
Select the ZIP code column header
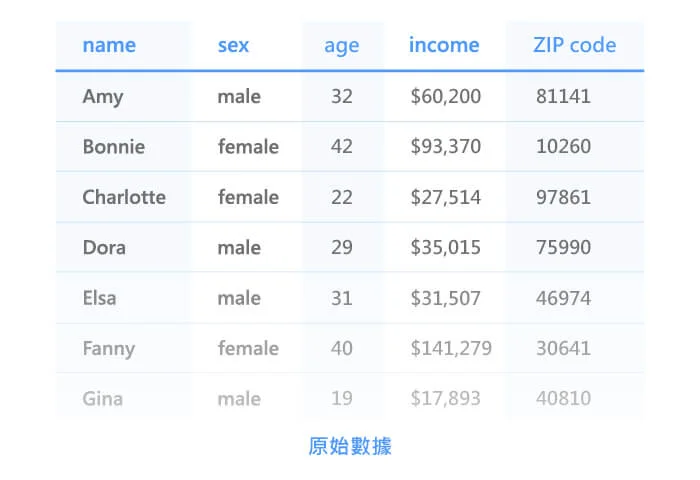coord(575,45)
